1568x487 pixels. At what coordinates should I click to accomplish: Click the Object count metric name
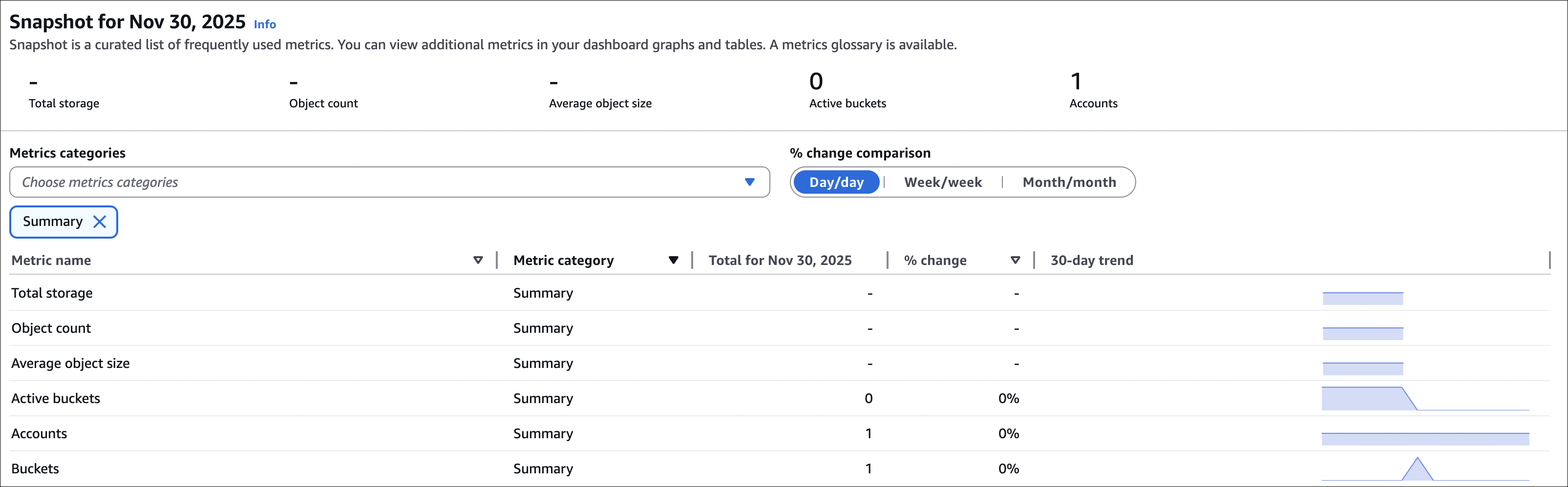51,328
